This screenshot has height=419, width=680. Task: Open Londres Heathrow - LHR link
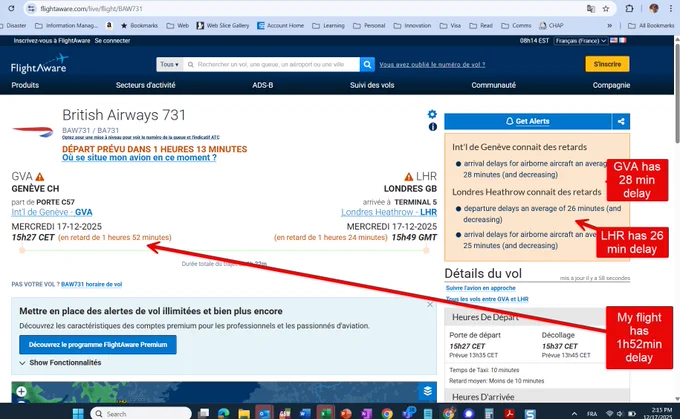pos(389,212)
